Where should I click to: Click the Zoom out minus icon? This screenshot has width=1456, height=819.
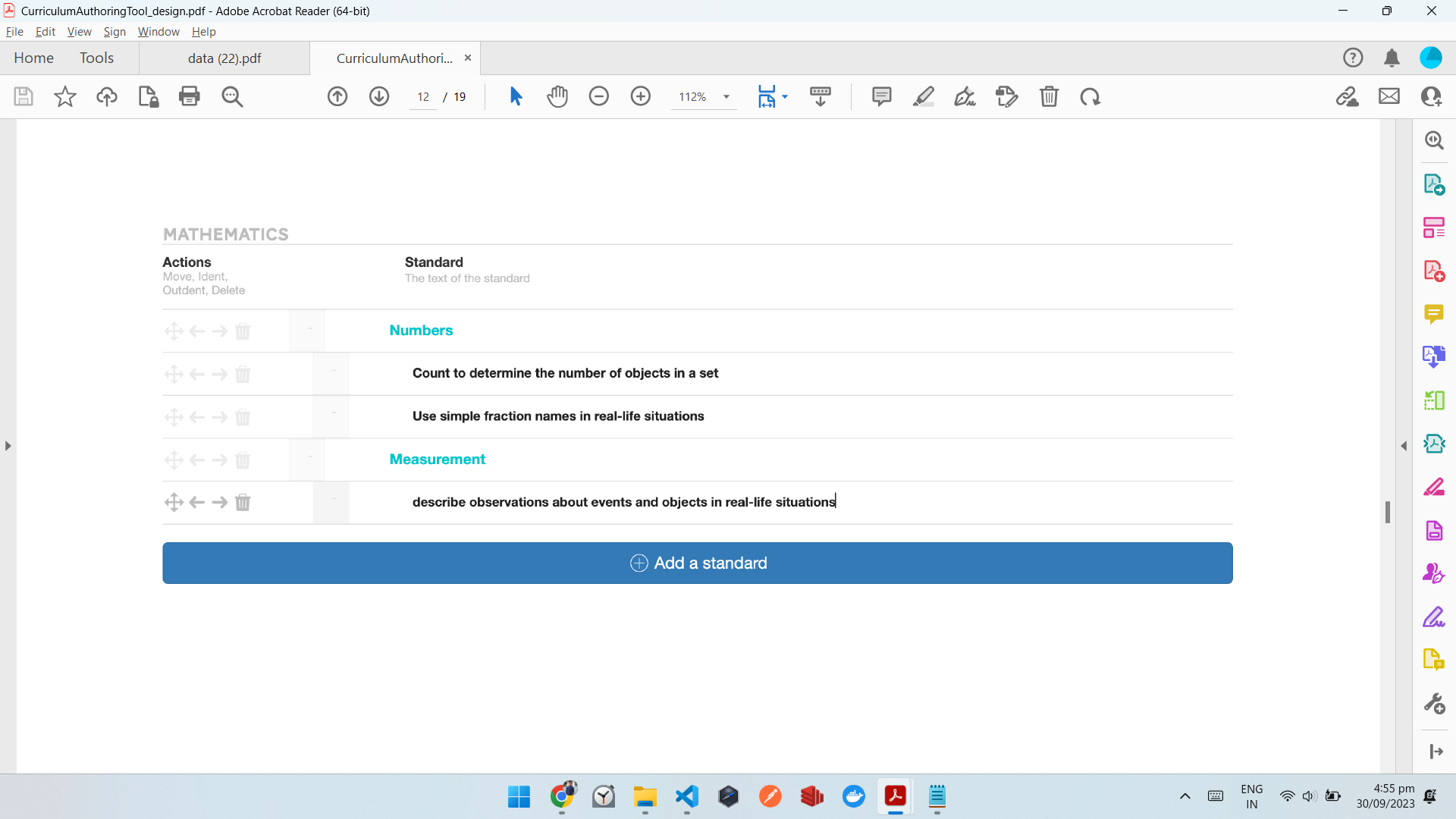point(599,96)
